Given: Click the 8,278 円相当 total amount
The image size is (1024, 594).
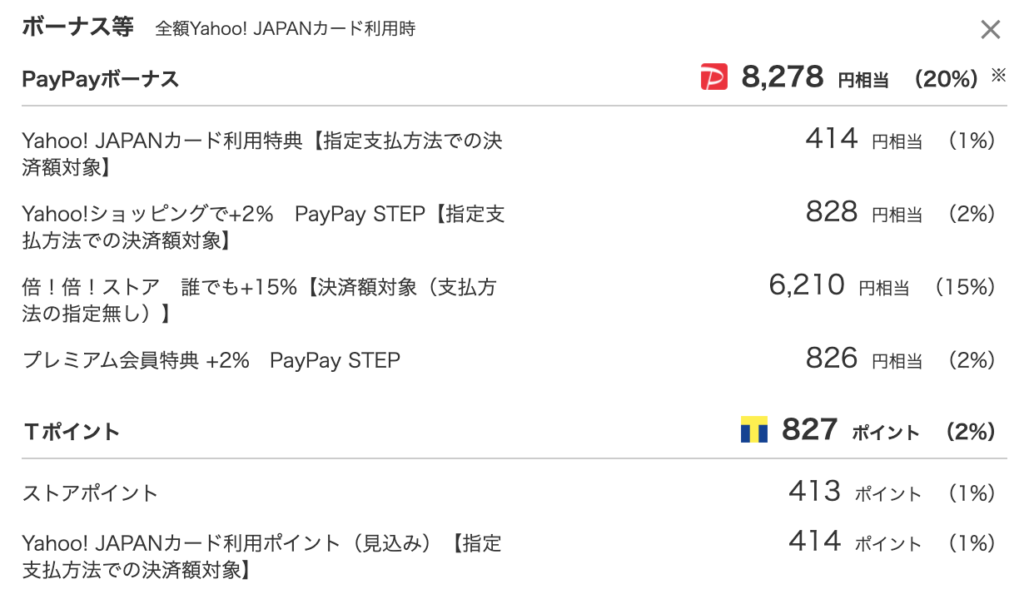Looking at the screenshot, I should coord(814,78).
